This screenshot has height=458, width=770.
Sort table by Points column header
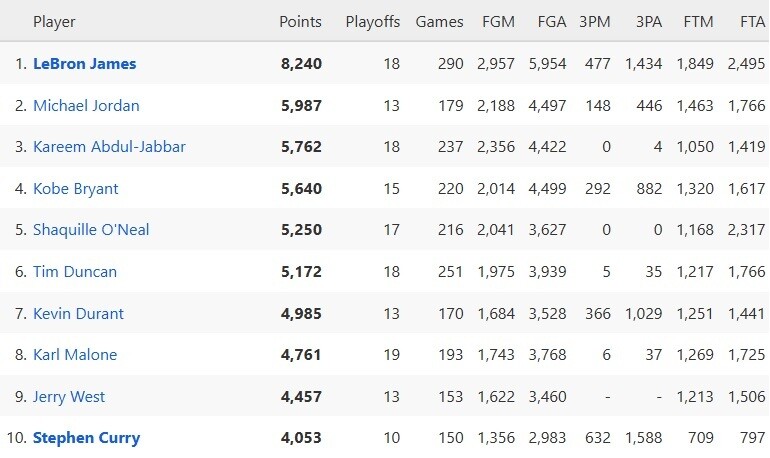tap(300, 22)
